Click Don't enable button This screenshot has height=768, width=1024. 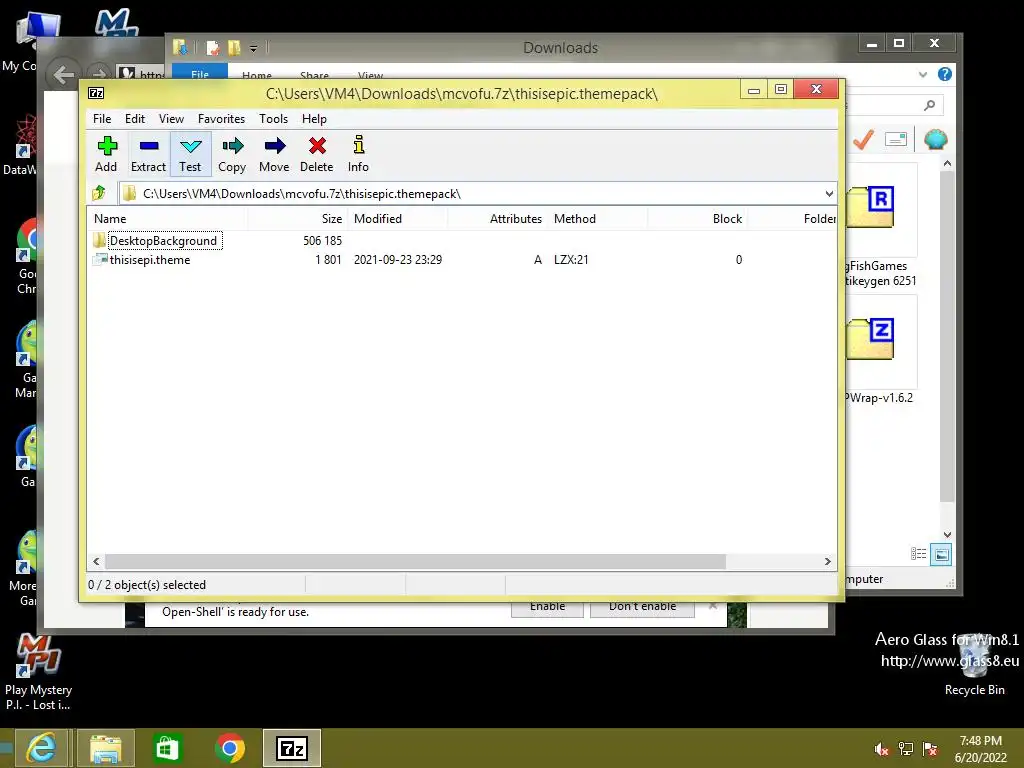(x=643, y=609)
